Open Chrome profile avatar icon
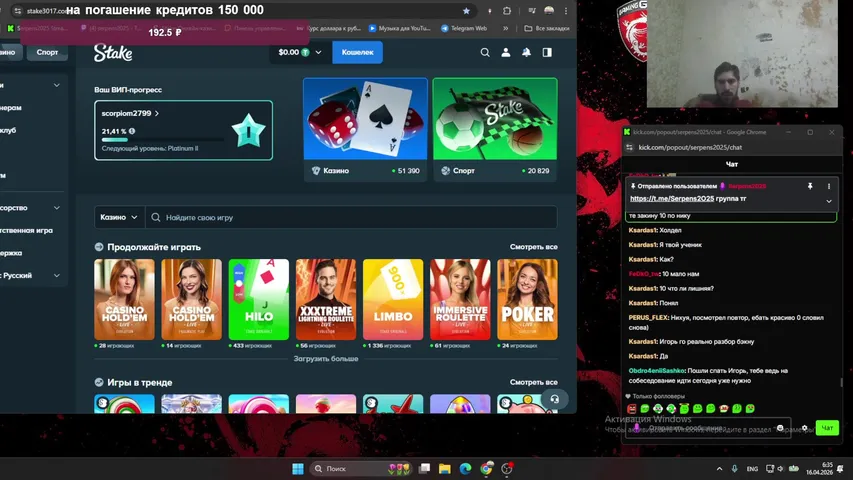This screenshot has height=480, width=853. (549, 11)
